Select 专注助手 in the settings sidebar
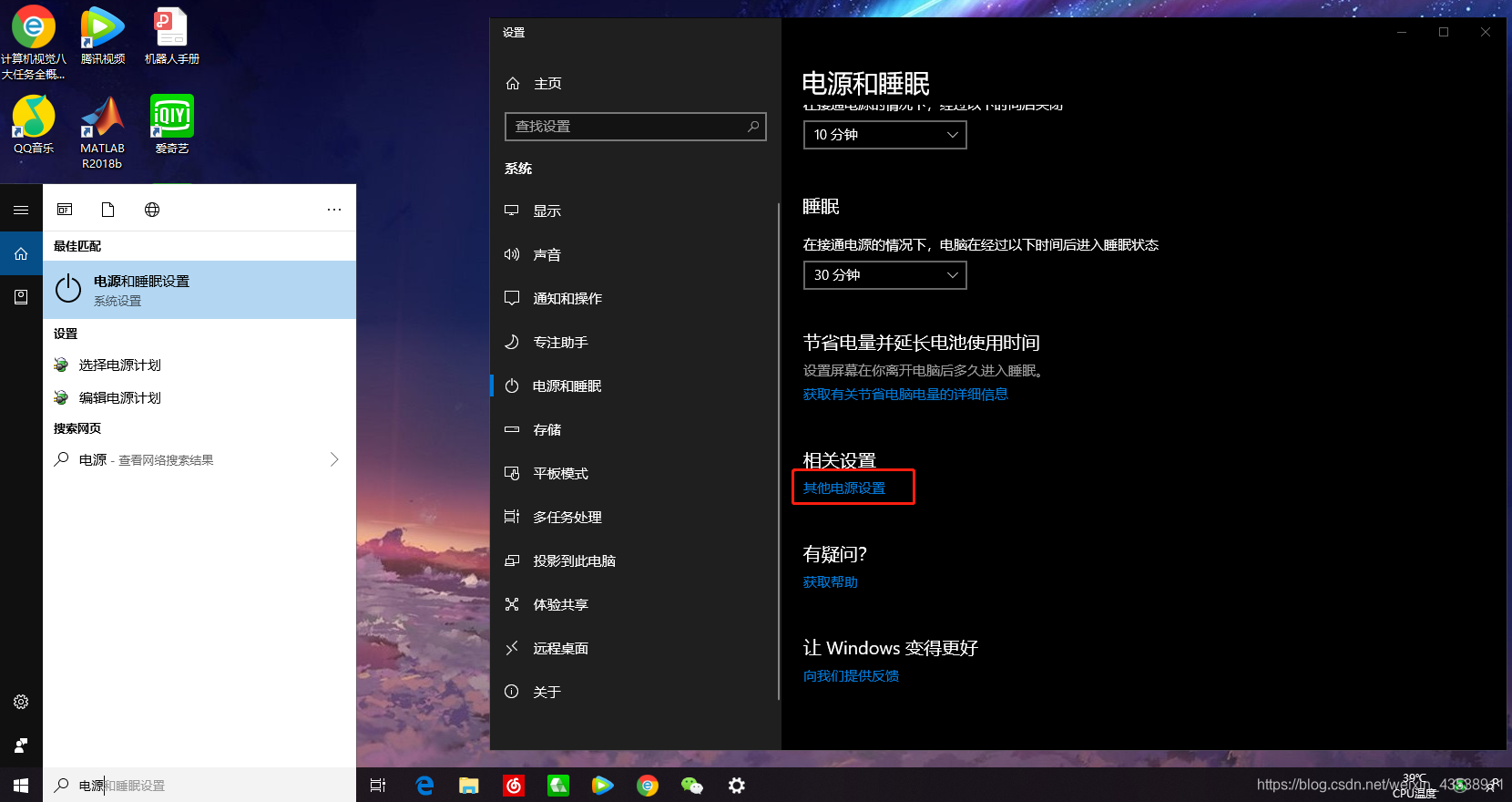Image resolution: width=1512 pixels, height=802 pixels. pyautogui.click(x=635, y=342)
